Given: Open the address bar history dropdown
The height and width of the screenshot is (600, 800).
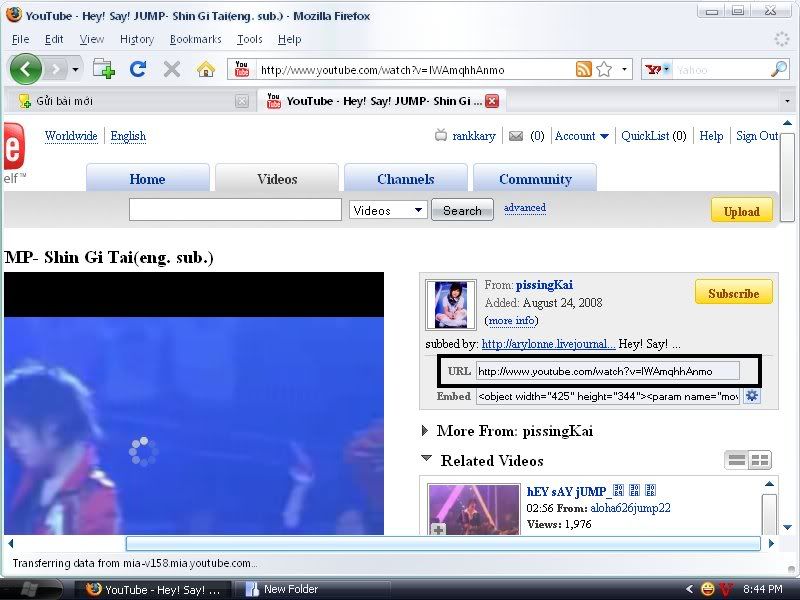Looking at the screenshot, I should pyautogui.click(x=624, y=69).
